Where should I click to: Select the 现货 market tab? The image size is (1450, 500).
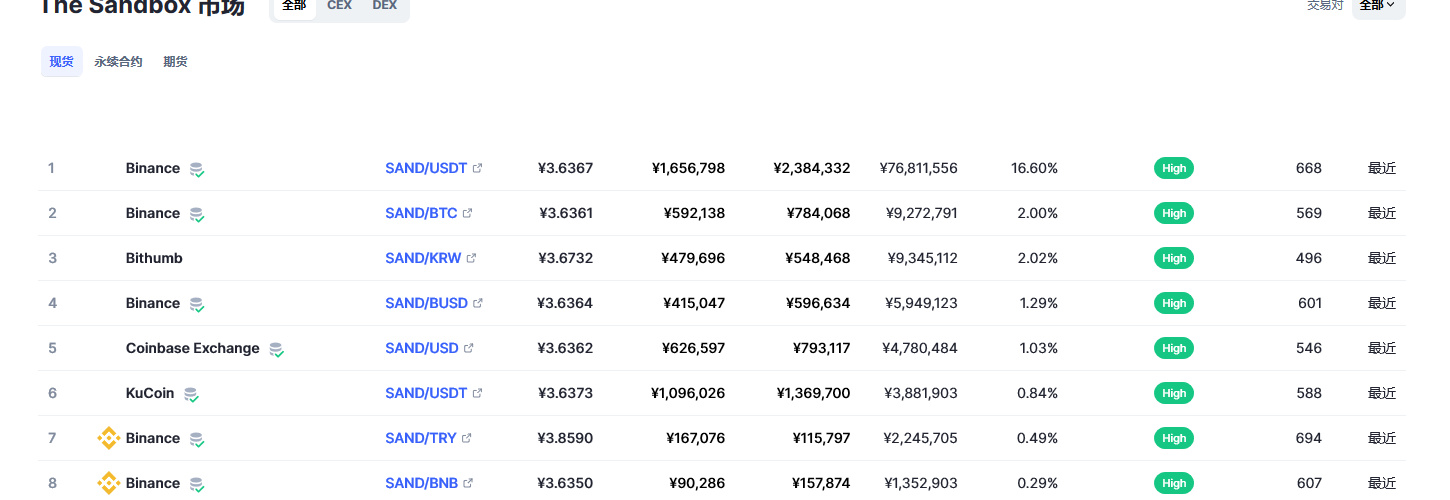62,62
